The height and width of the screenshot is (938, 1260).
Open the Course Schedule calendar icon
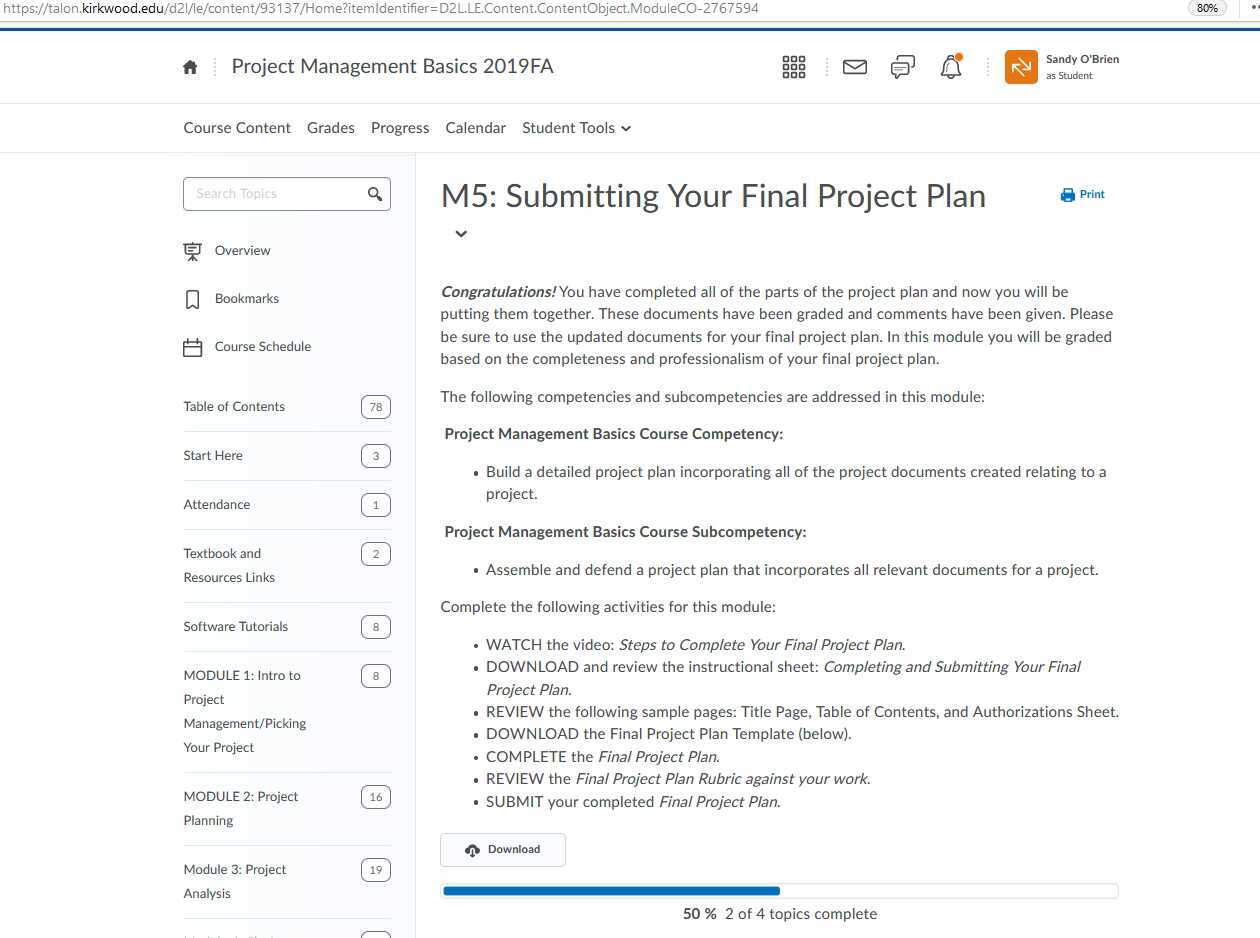(193, 346)
